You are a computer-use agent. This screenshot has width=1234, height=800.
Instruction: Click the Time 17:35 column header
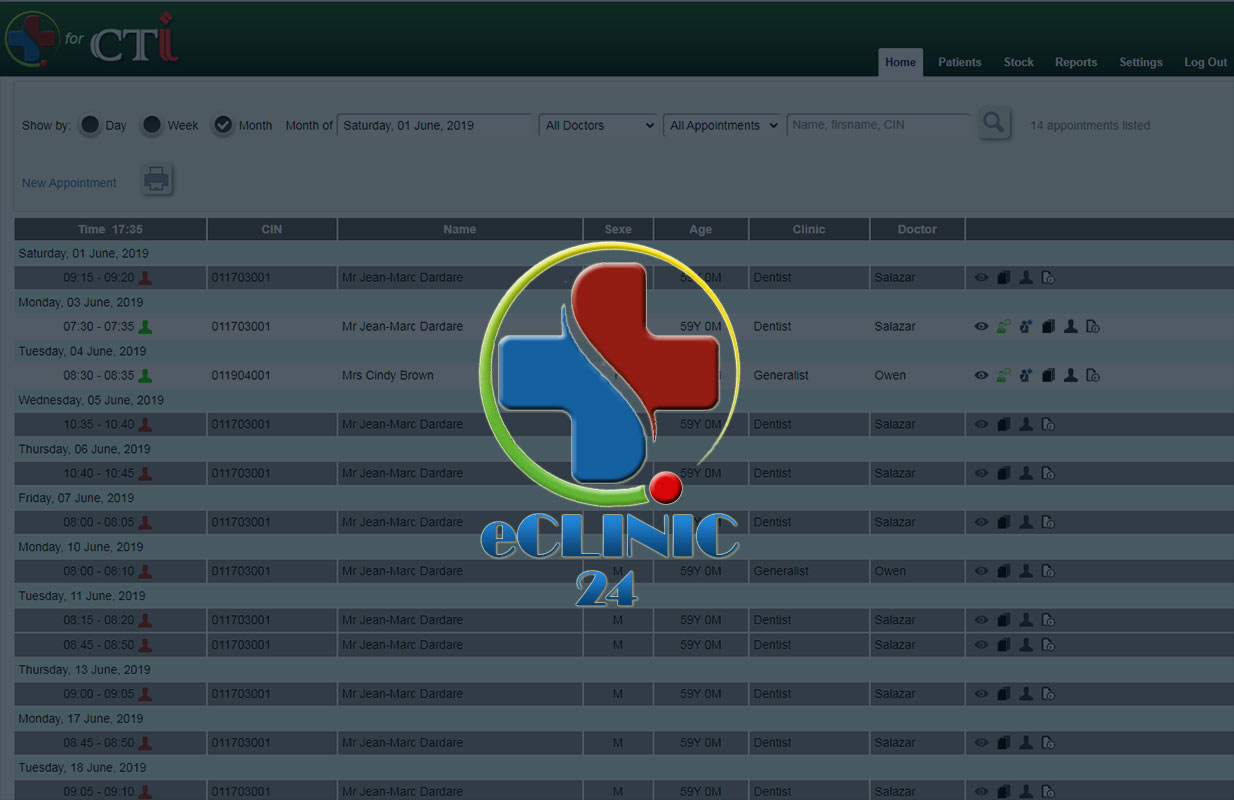tap(110, 229)
